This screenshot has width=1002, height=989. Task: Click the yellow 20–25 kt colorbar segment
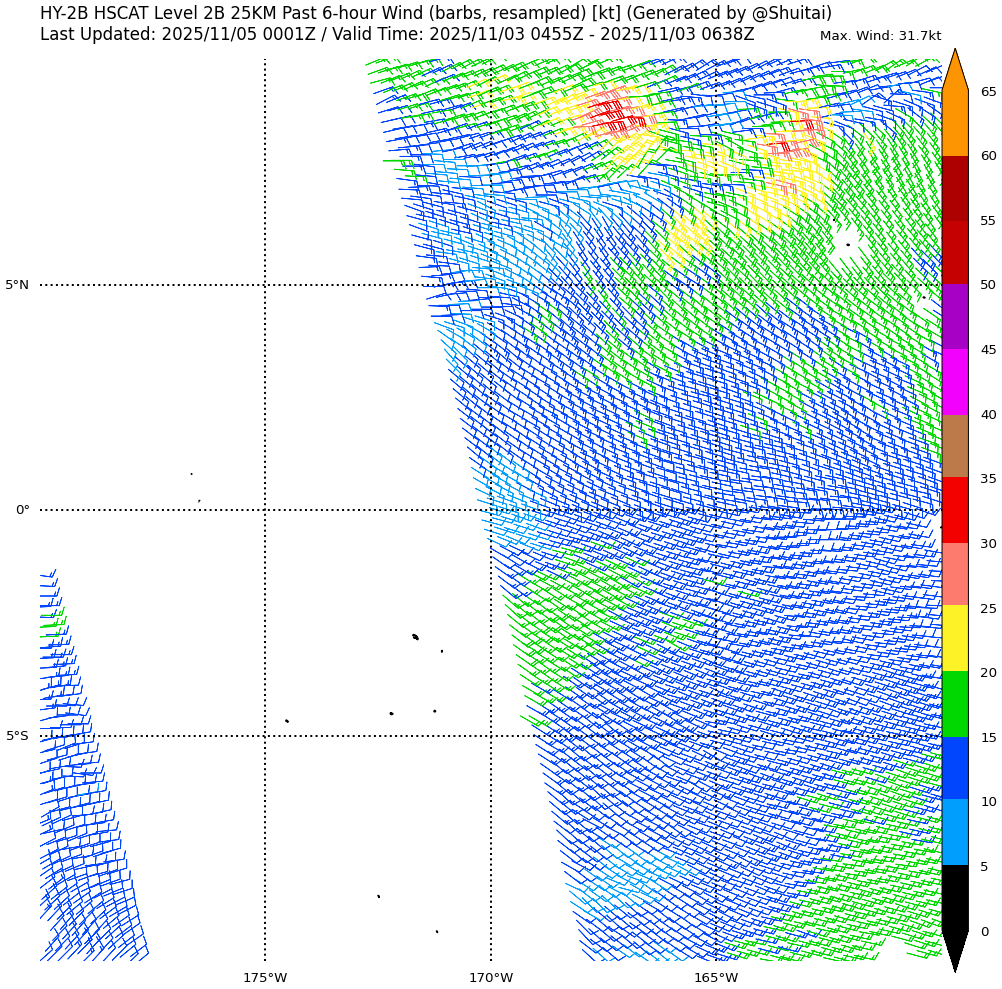(x=955, y=638)
